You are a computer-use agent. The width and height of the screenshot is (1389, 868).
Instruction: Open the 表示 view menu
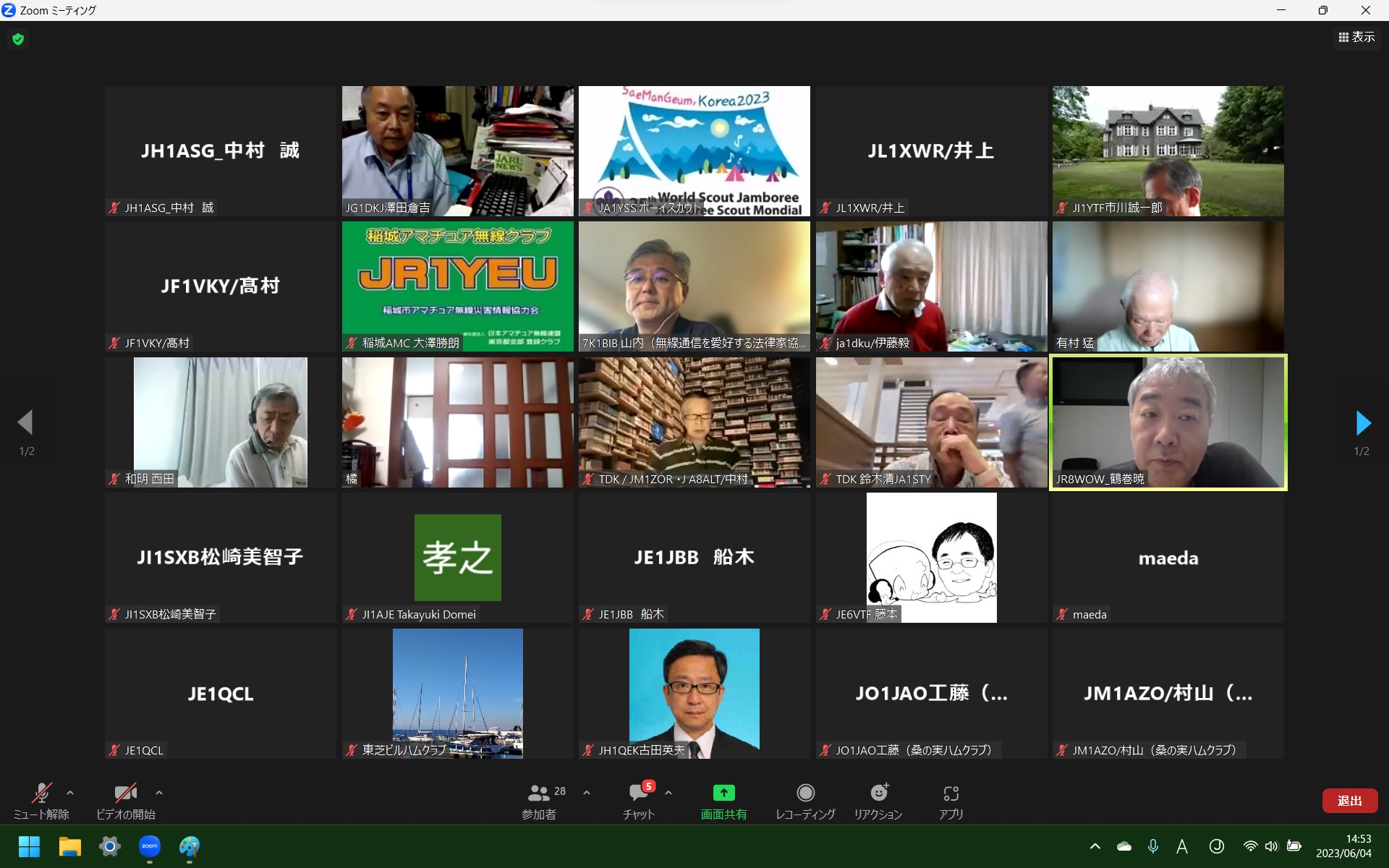1356,37
